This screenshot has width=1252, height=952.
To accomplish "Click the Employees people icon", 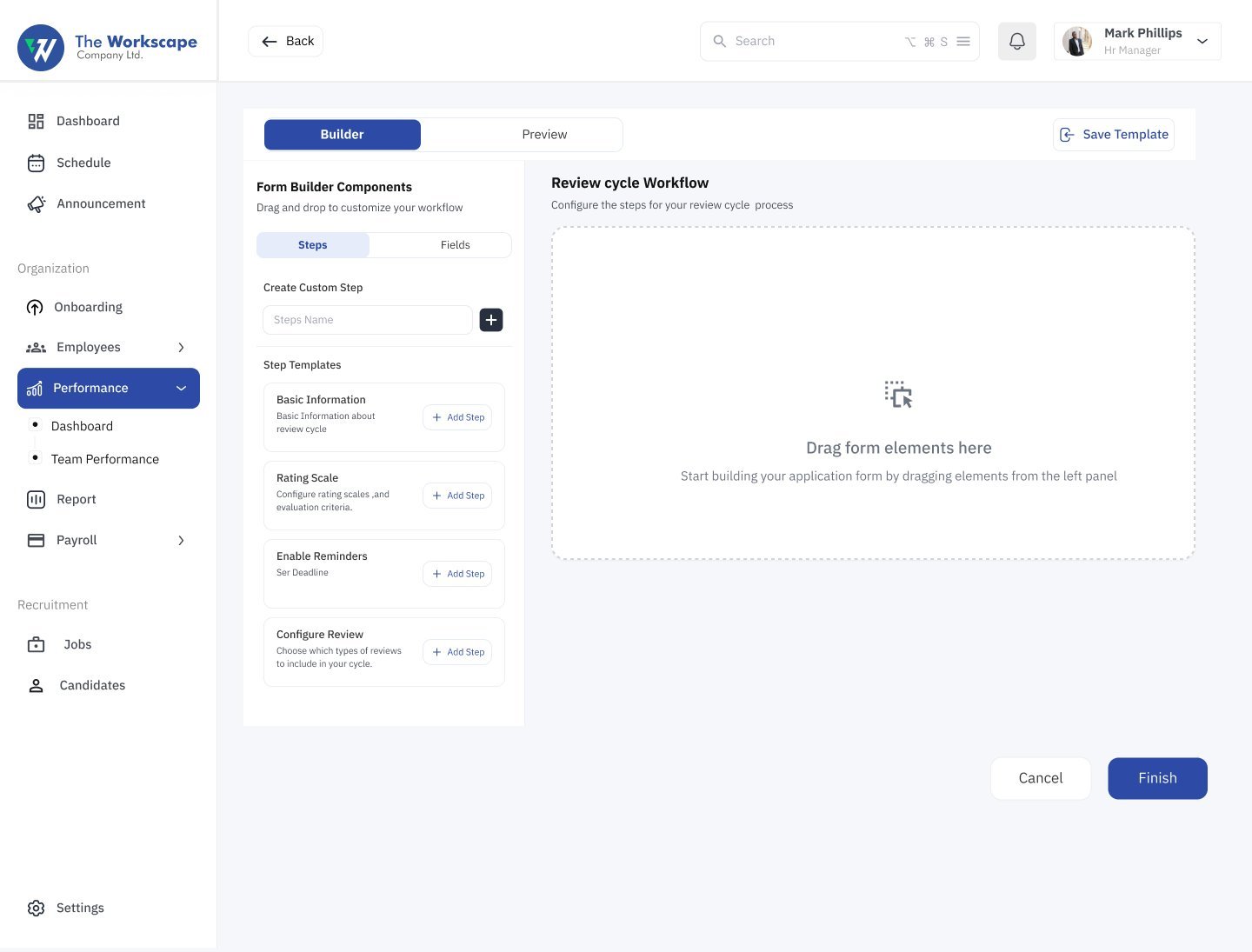I will pos(36,347).
